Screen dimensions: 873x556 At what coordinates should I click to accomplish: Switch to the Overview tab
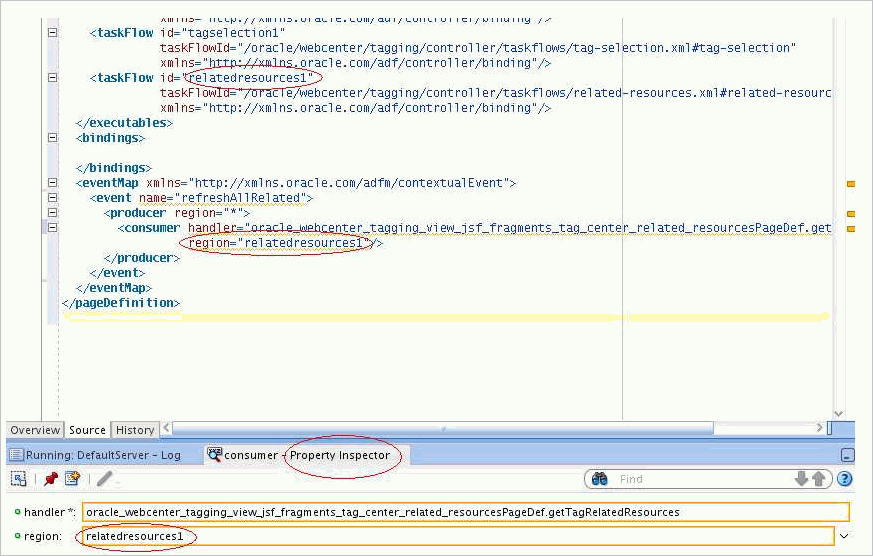pyautogui.click(x=35, y=430)
